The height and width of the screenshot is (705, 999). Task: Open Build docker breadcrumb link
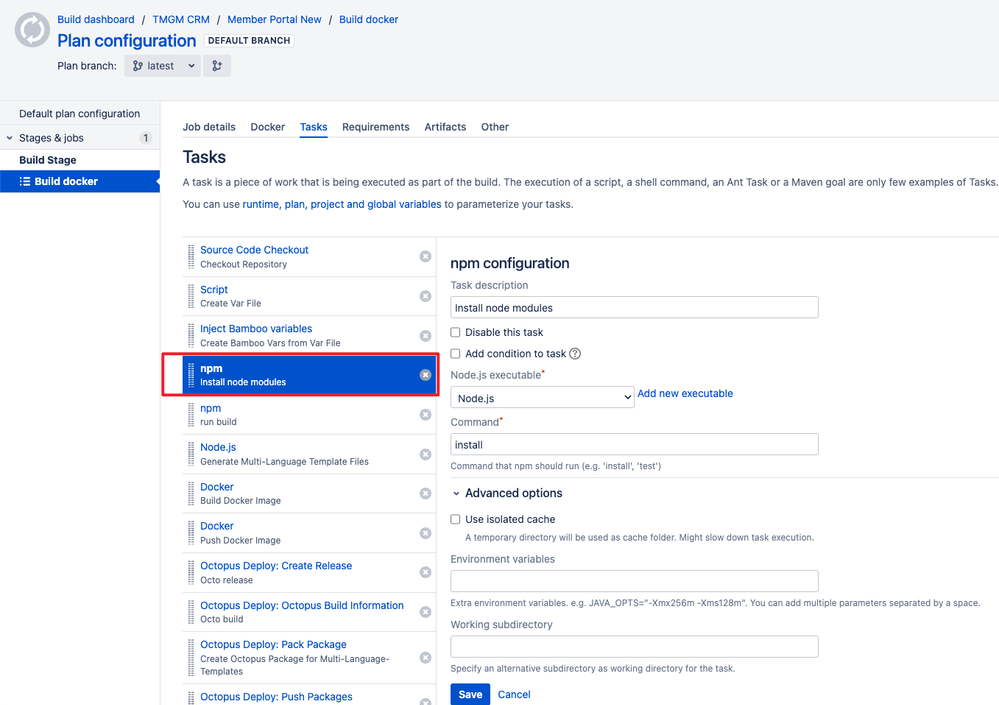[368, 19]
